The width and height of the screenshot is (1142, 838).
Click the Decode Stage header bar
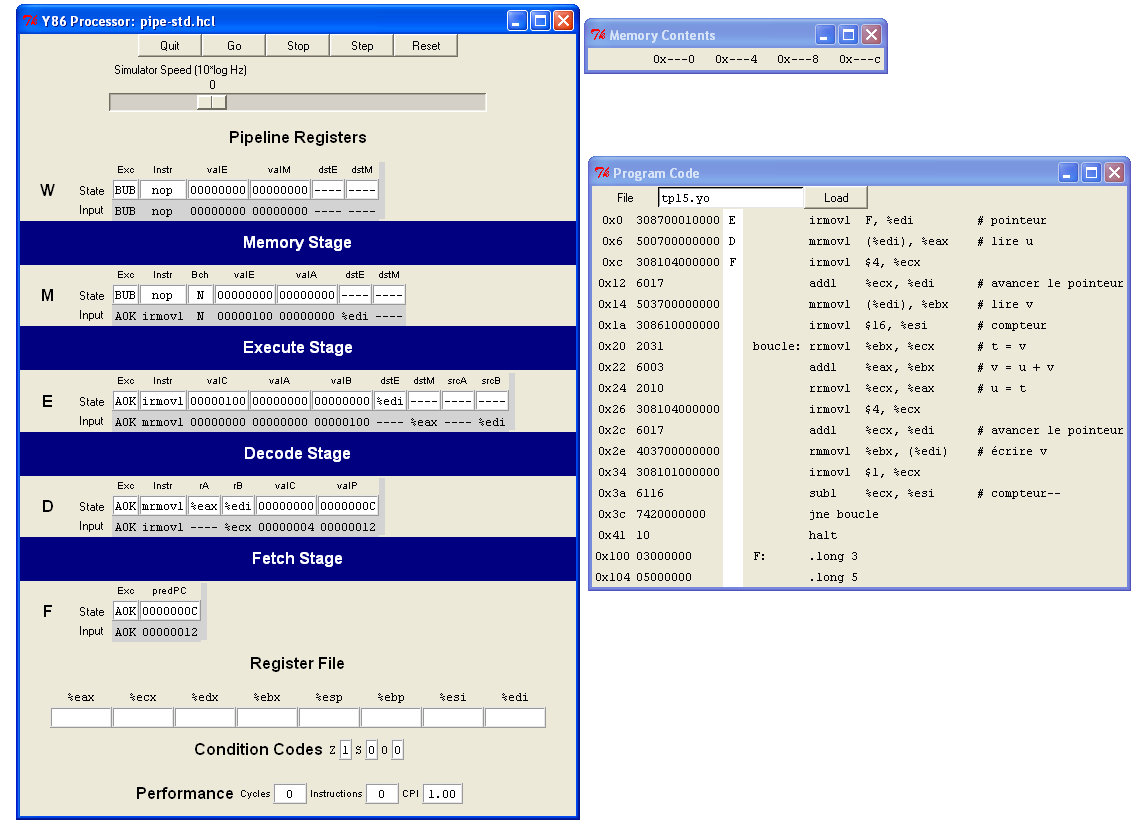pos(297,453)
